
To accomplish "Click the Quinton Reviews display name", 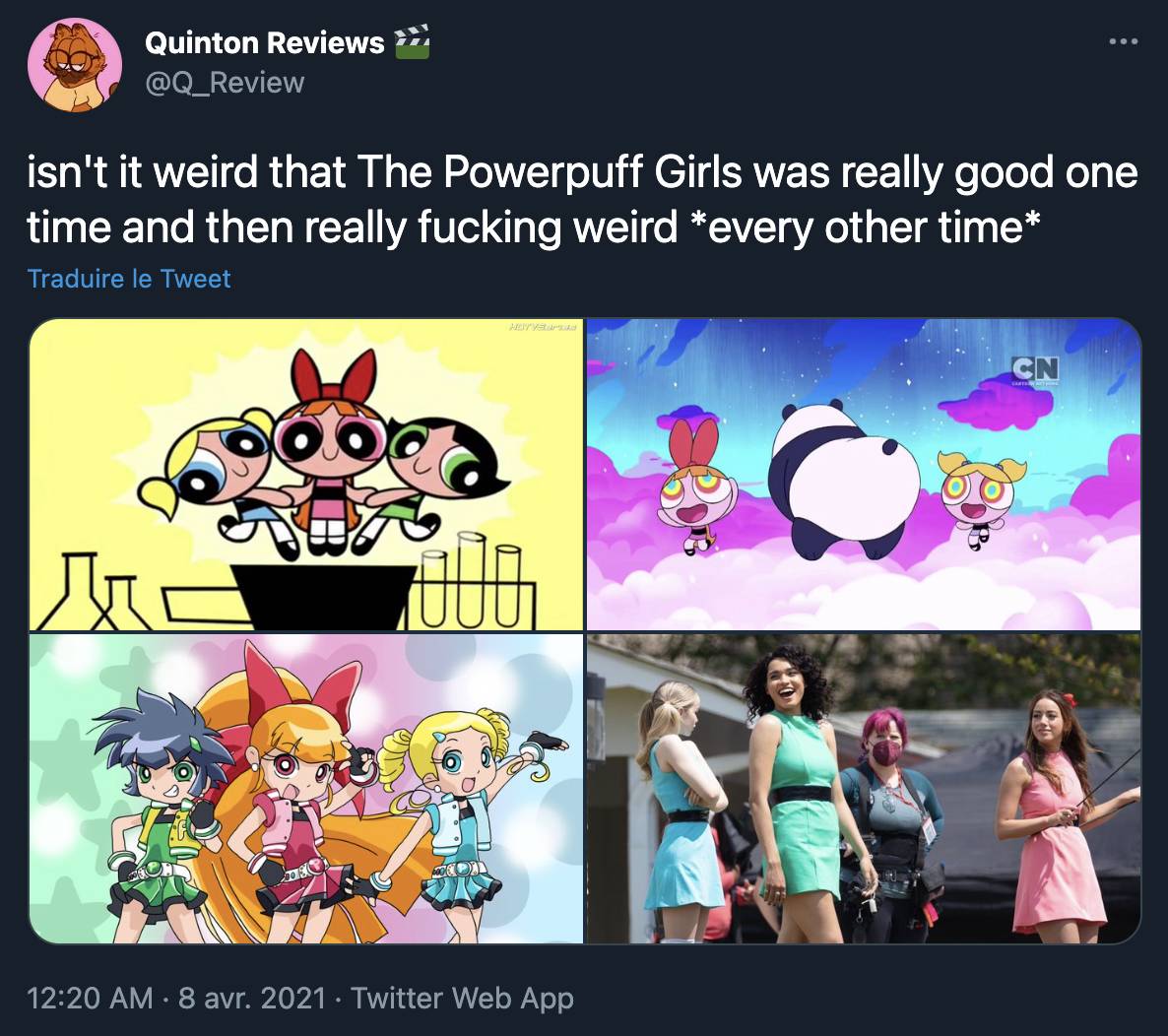I will [x=265, y=42].
